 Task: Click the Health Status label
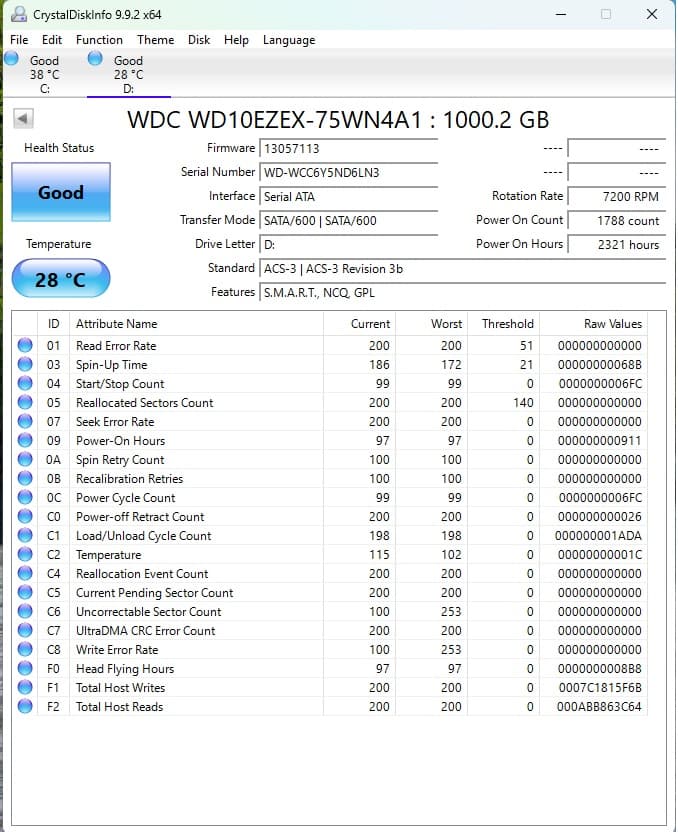59,148
